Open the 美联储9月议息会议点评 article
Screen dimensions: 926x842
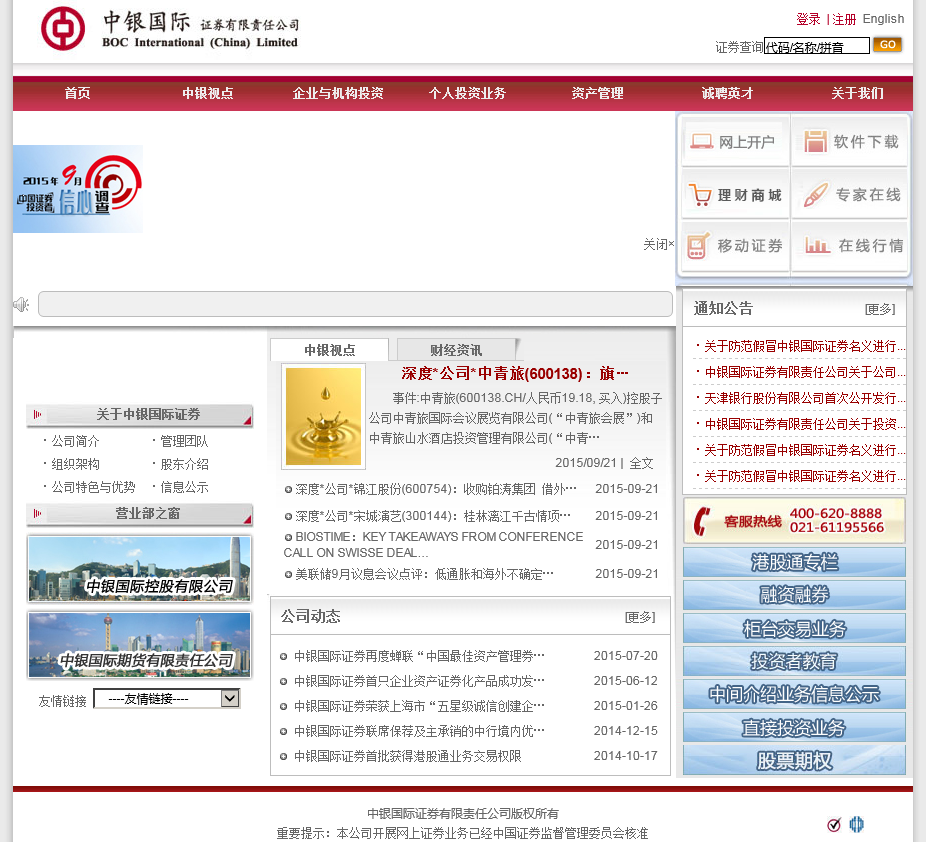coord(424,575)
